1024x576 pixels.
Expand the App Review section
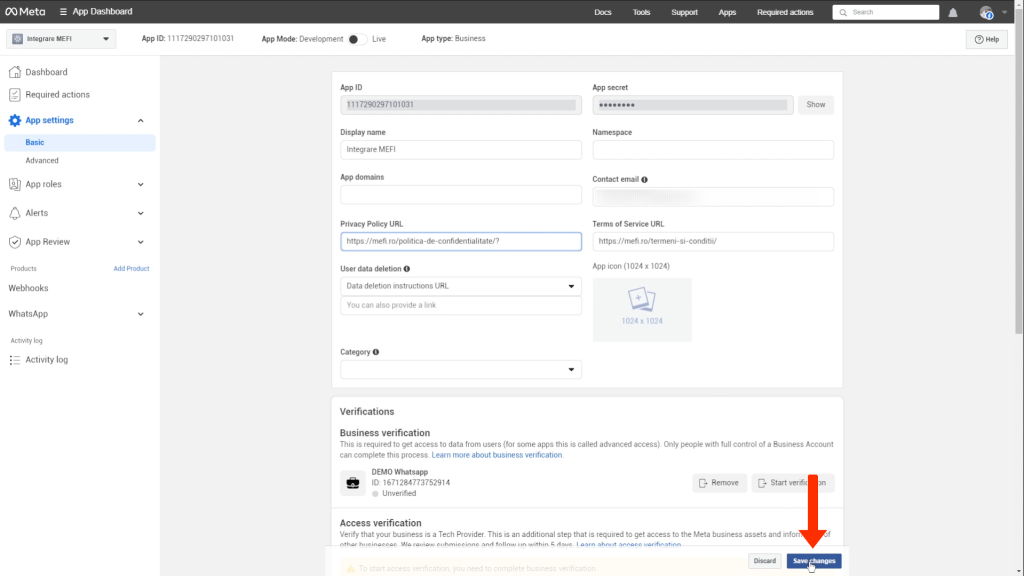[x=140, y=242]
